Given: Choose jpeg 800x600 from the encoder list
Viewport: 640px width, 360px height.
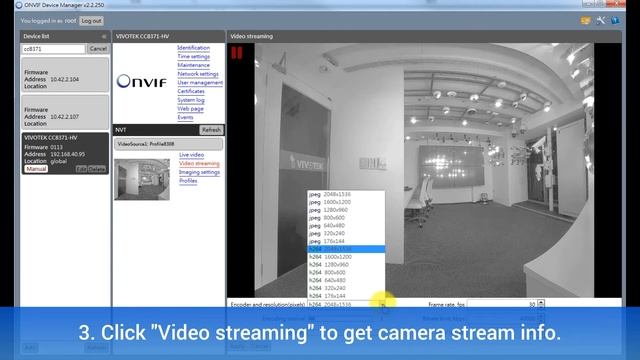Looking at the screenshot, I should [346, 218].
